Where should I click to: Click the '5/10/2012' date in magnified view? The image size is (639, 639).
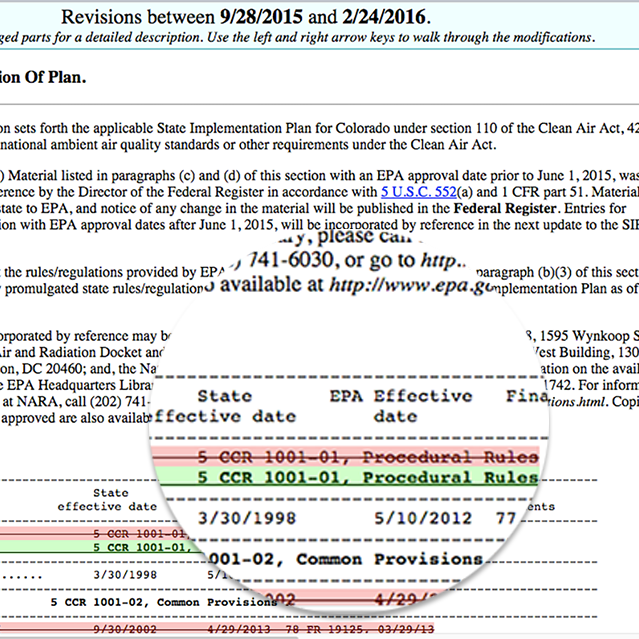click(423, 518)
